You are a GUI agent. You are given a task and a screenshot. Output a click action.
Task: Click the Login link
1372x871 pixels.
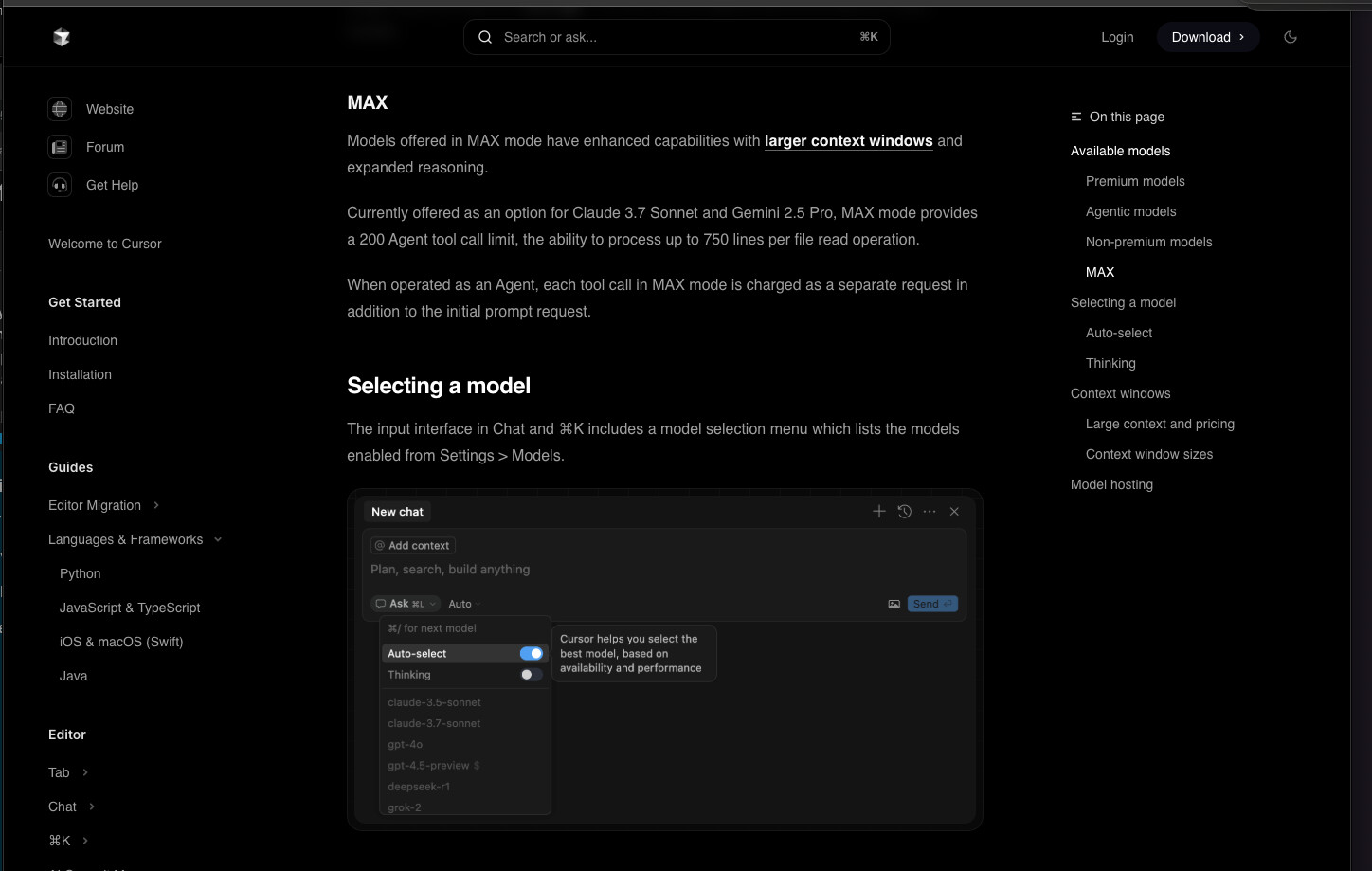click(1117, 37)
